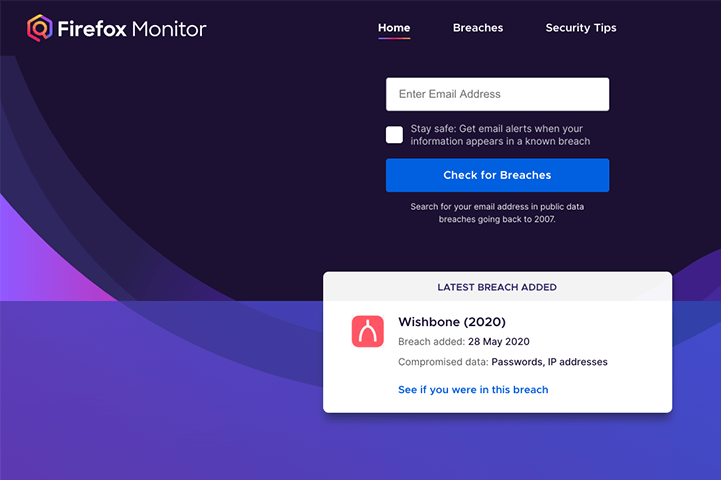The width and height of the screenshot is (721, 480).
Task: Click the '28 May 2020' breach date
Action: pos(499,342)
